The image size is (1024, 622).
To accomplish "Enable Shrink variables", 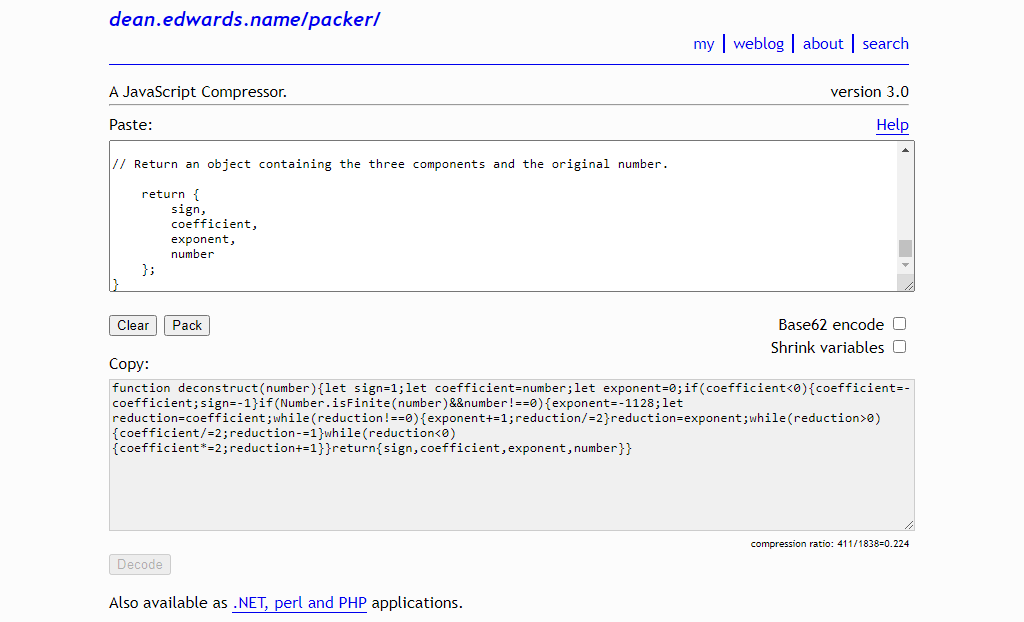I will pos(899,346).
